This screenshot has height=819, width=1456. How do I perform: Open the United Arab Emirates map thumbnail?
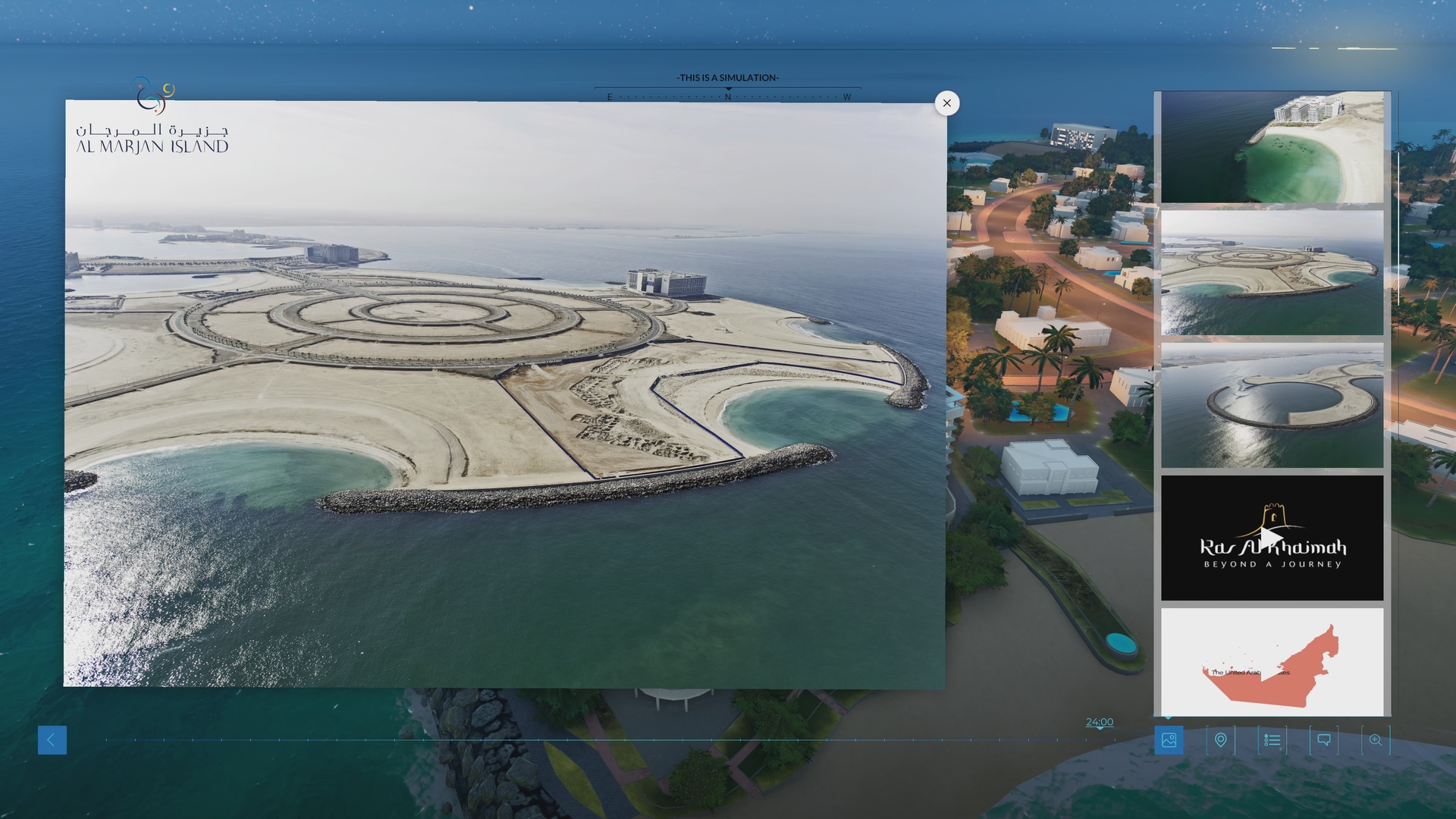pyautogui.click(x=1272, y=661)
